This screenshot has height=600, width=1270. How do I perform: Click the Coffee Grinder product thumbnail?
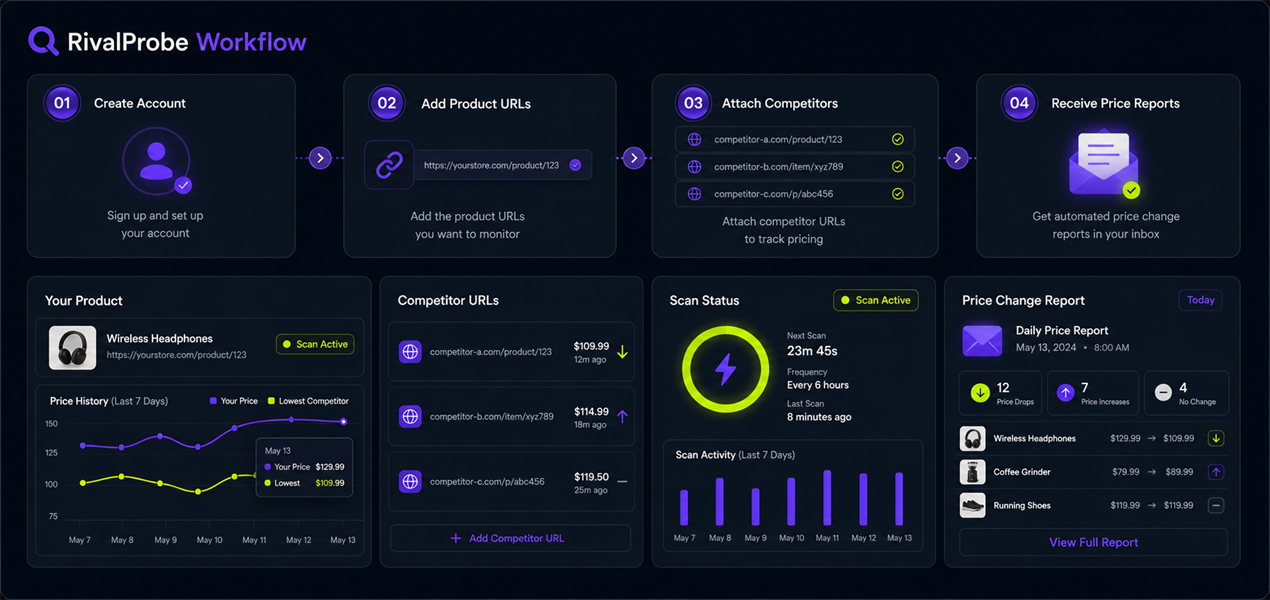[972, 472]
